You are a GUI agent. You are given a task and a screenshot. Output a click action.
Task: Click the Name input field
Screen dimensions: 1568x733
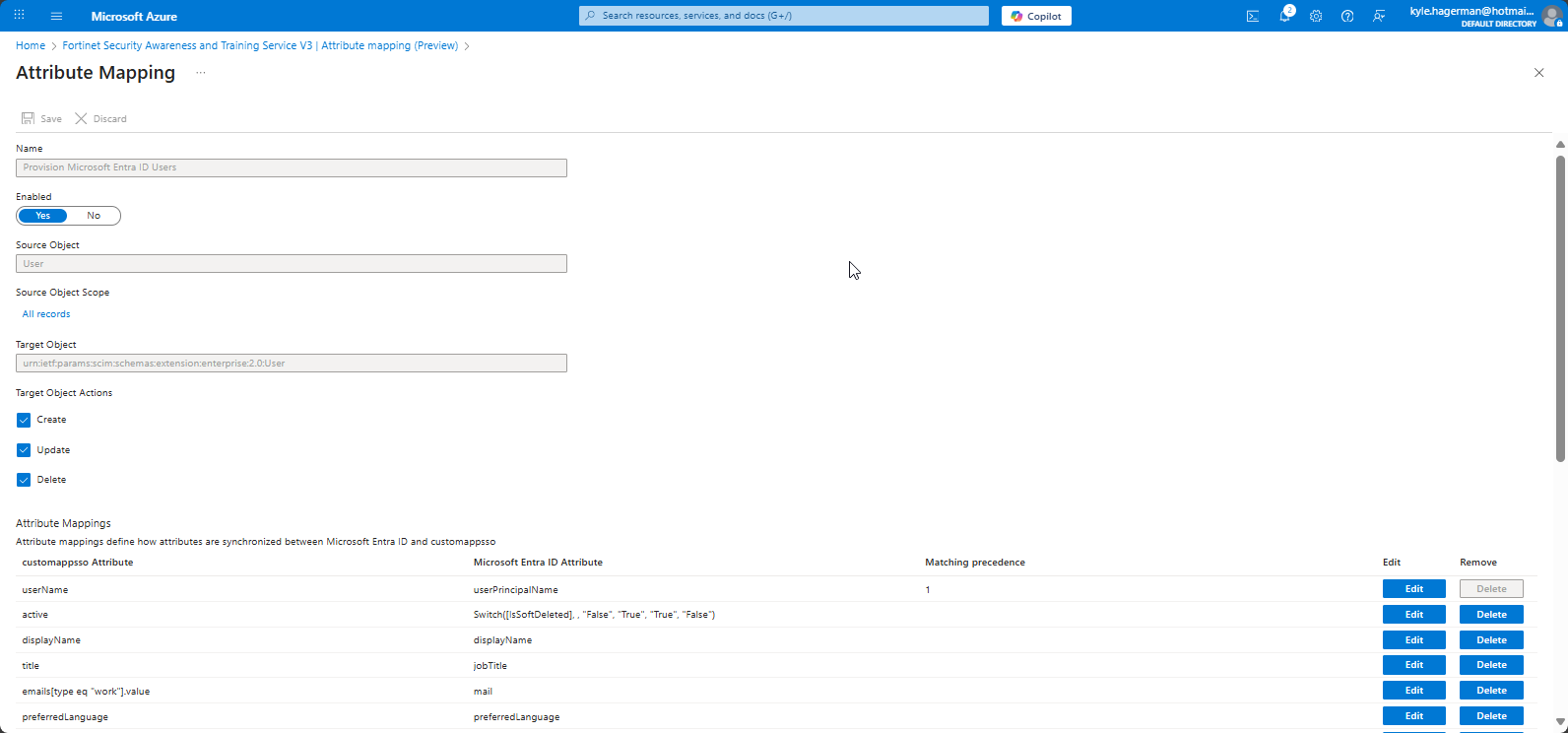click(x=292, y=167)
